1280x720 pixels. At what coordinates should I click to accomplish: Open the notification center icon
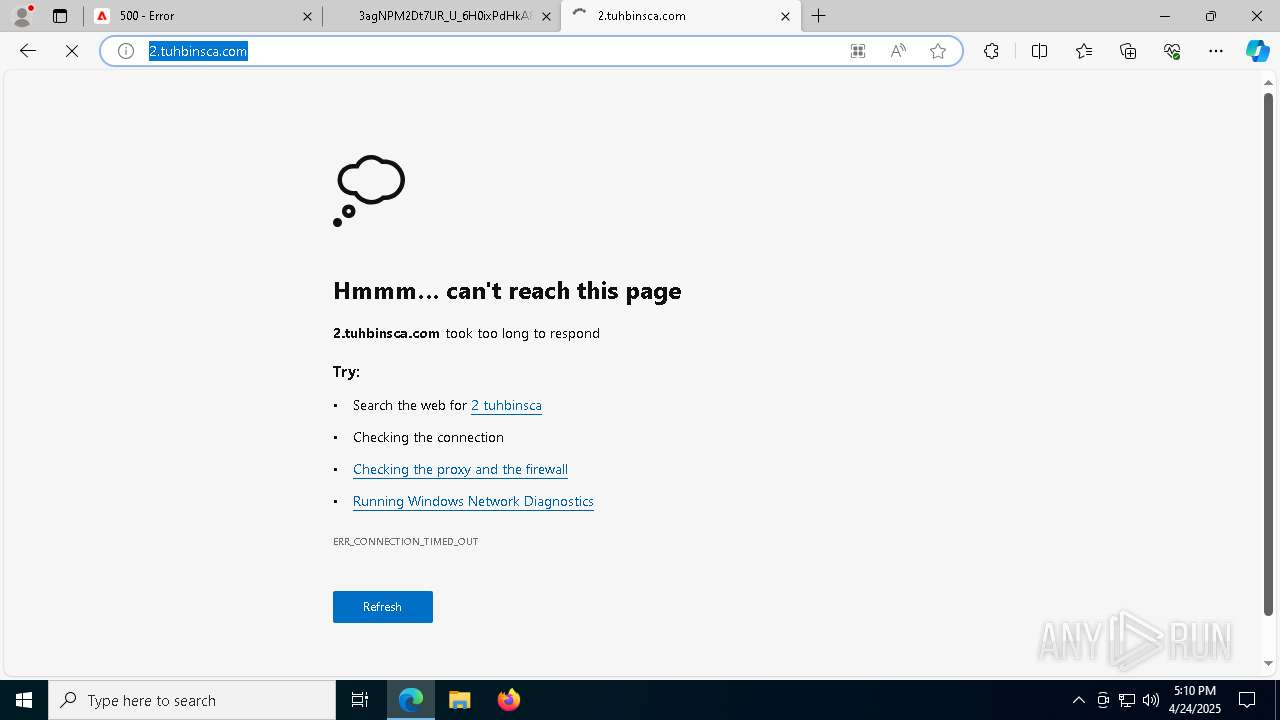pyautogui.click(x=1248, y=700)
